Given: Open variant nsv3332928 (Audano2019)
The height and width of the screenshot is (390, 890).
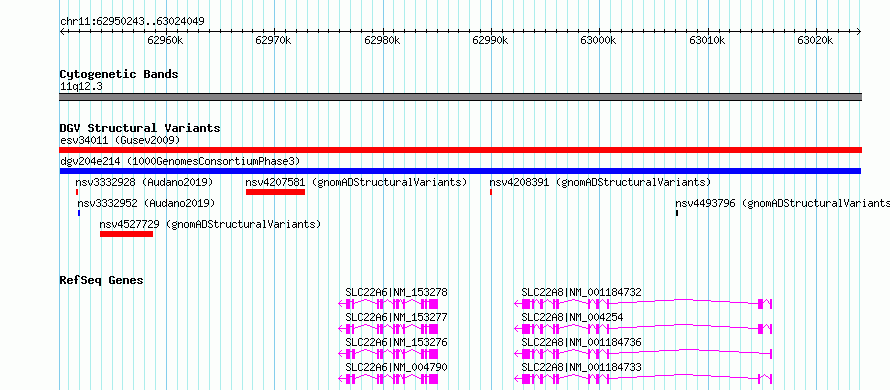Looking at the screenshot, I should 144,182.
